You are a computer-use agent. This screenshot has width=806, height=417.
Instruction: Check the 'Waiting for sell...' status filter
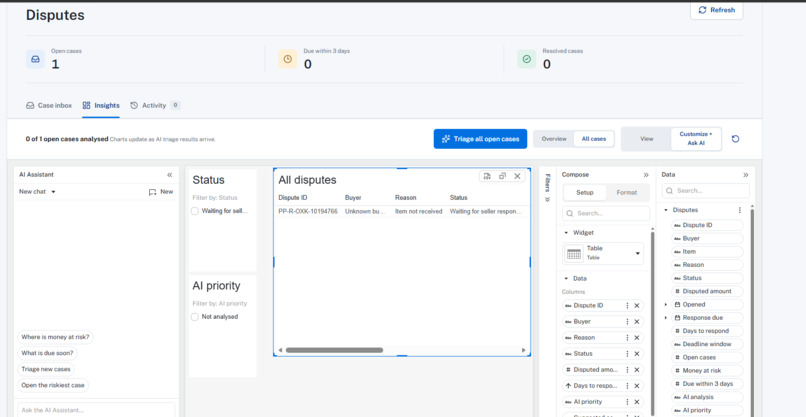click(195, 211)
